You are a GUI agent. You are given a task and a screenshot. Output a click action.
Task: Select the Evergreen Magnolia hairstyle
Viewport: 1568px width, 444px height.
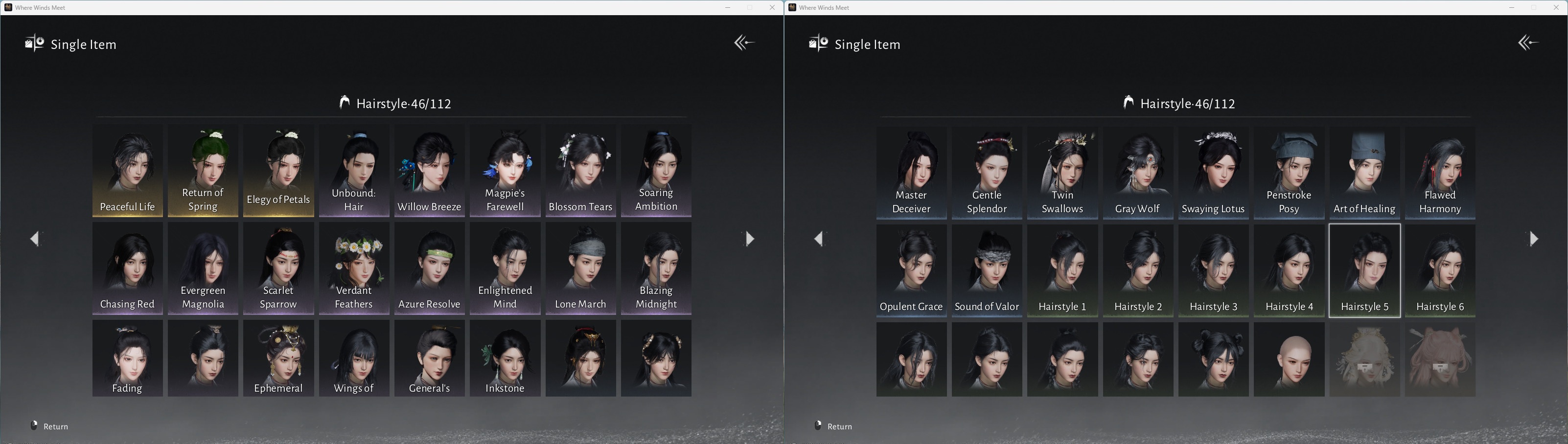(203, 268)
